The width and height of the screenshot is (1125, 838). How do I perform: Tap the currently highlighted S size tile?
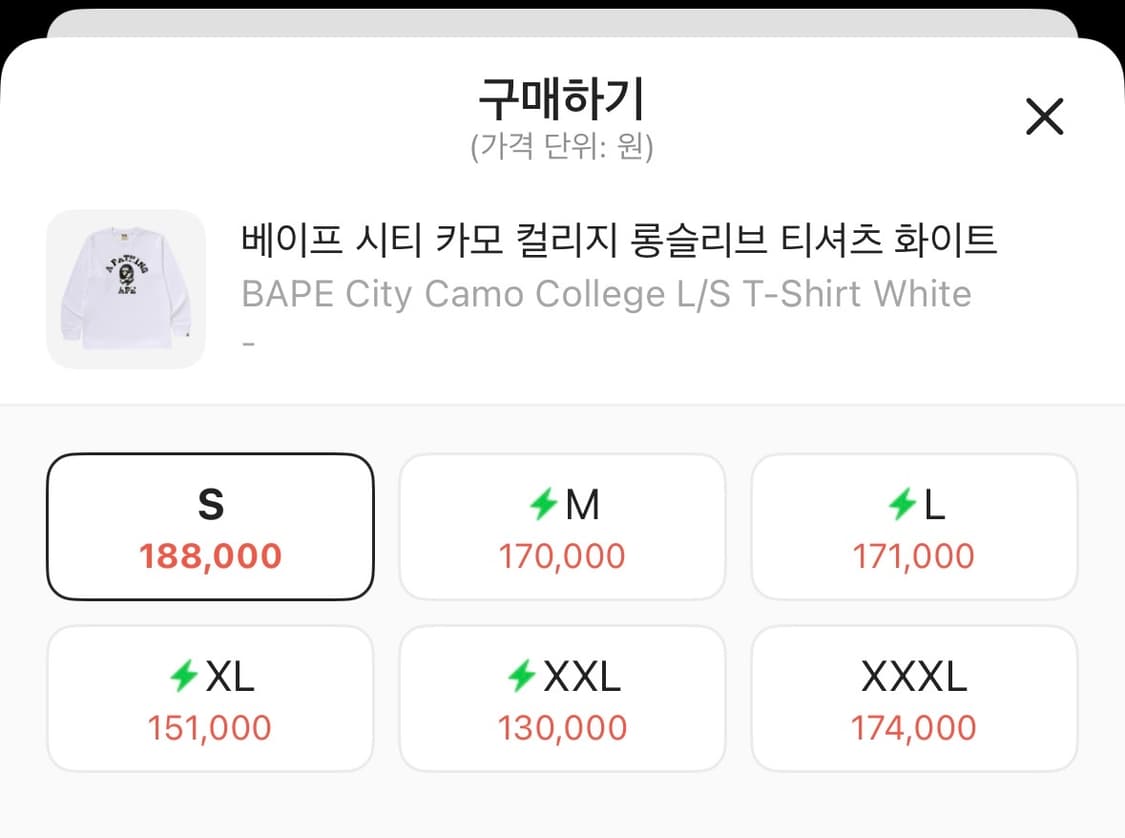(210, 526)
